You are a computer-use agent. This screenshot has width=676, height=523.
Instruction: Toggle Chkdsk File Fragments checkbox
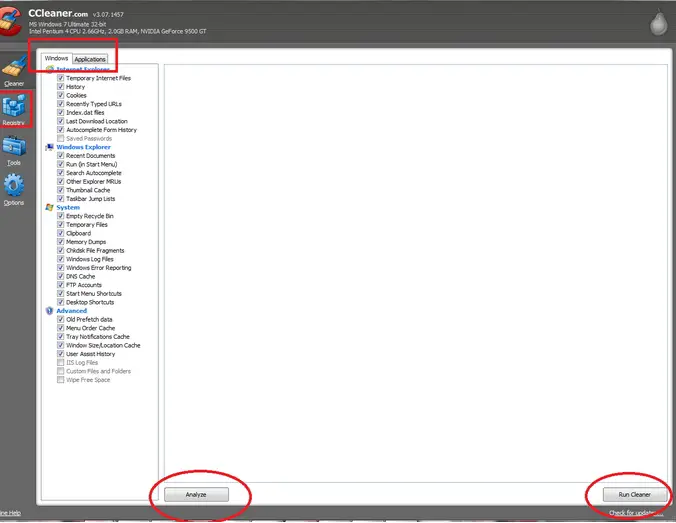(61, 251)
